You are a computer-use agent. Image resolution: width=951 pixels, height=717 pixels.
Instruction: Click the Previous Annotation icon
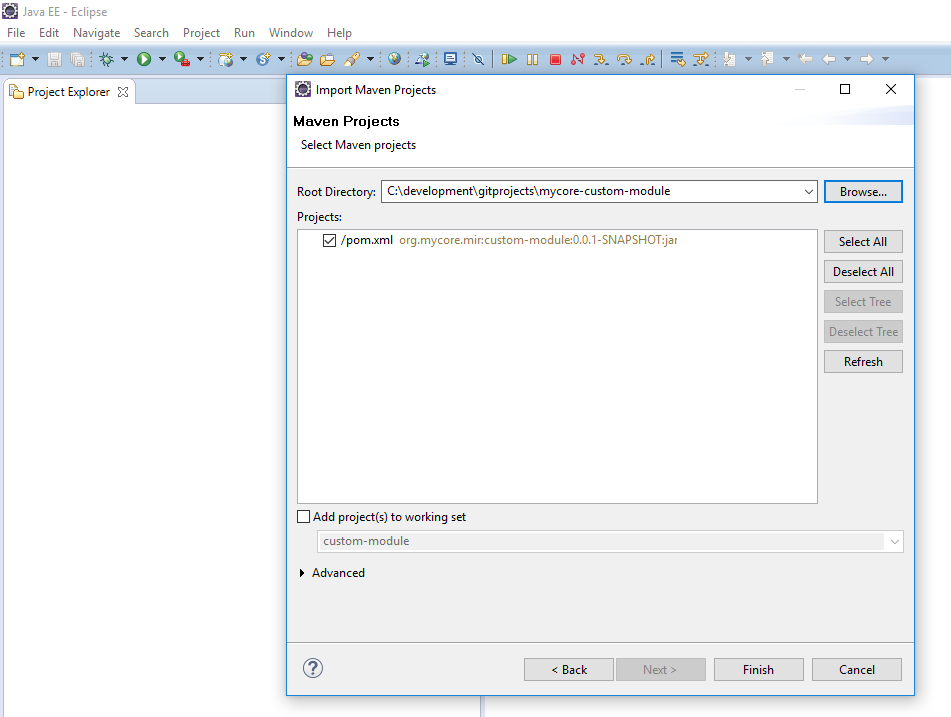(767, 59)
